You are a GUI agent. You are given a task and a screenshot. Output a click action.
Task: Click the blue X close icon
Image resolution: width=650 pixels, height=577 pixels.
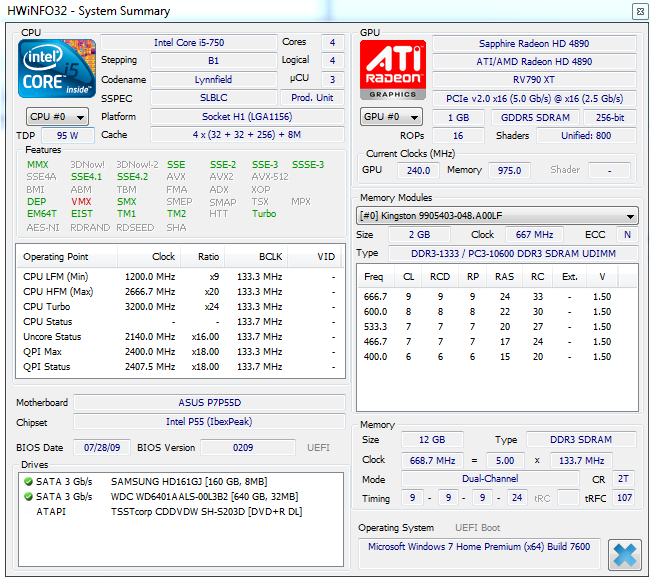point(624,553)
